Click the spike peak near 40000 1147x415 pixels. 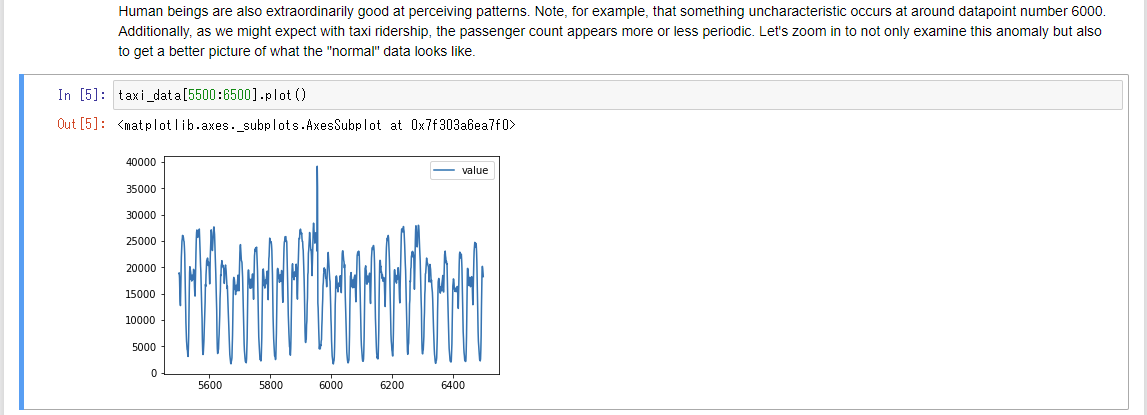coord(317,167)
